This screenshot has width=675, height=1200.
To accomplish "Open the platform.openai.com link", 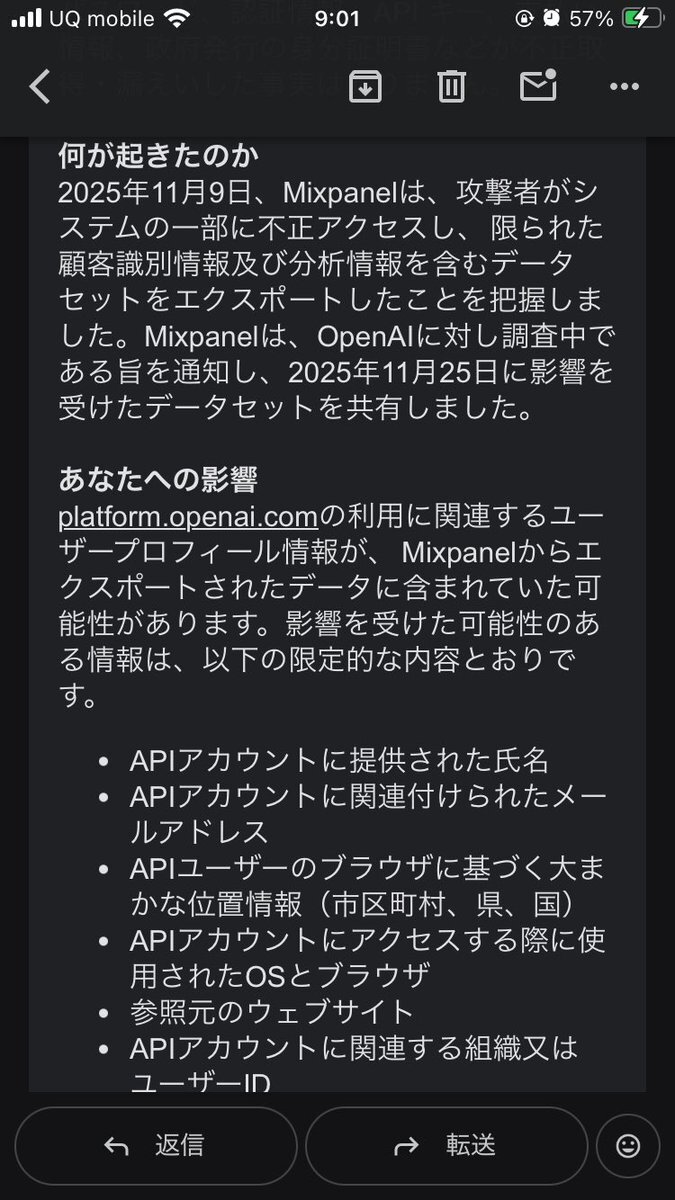I will [188, 516].
